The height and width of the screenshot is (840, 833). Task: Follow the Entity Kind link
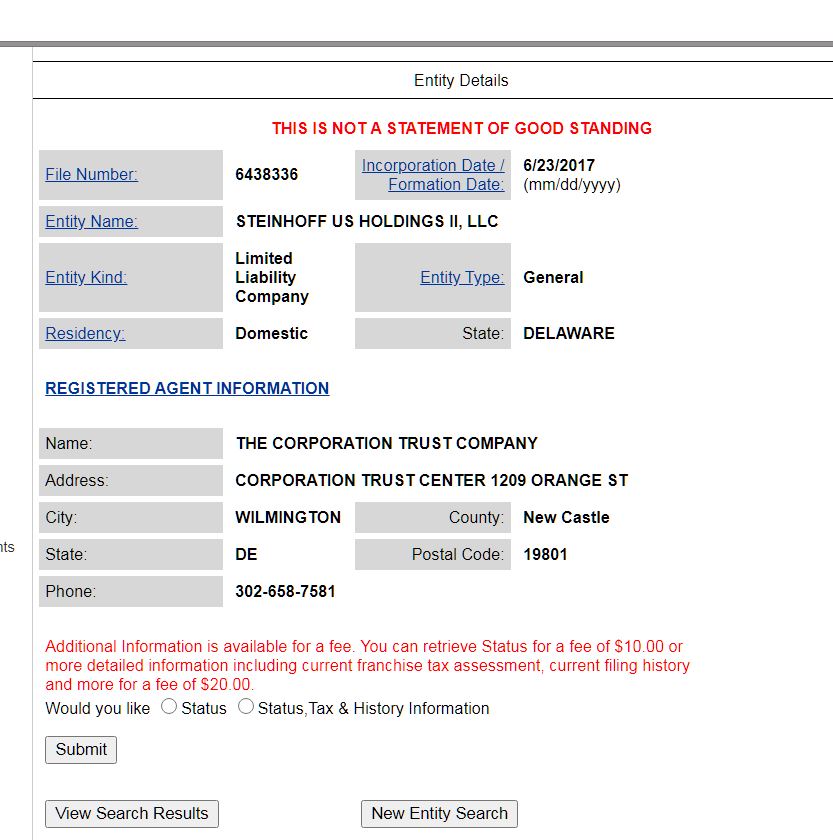pos(86,278)
